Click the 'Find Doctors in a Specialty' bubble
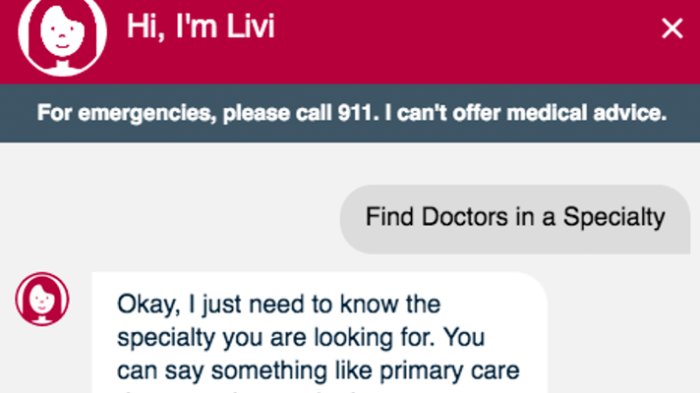Image resolution: width=700 pixels, height=393 pixels. [515, 219]
